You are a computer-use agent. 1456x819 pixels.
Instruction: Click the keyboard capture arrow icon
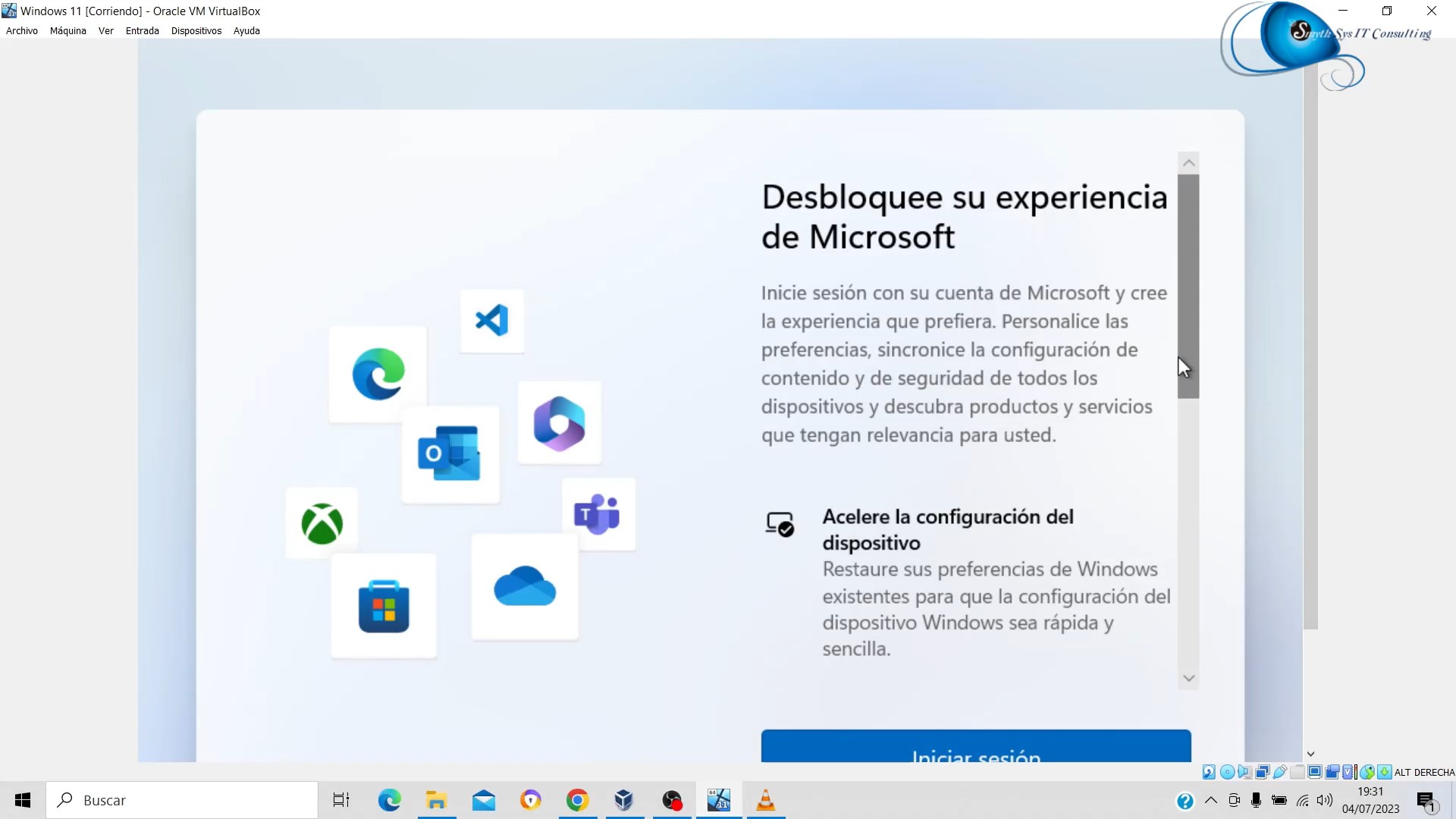click(1385, 772)
